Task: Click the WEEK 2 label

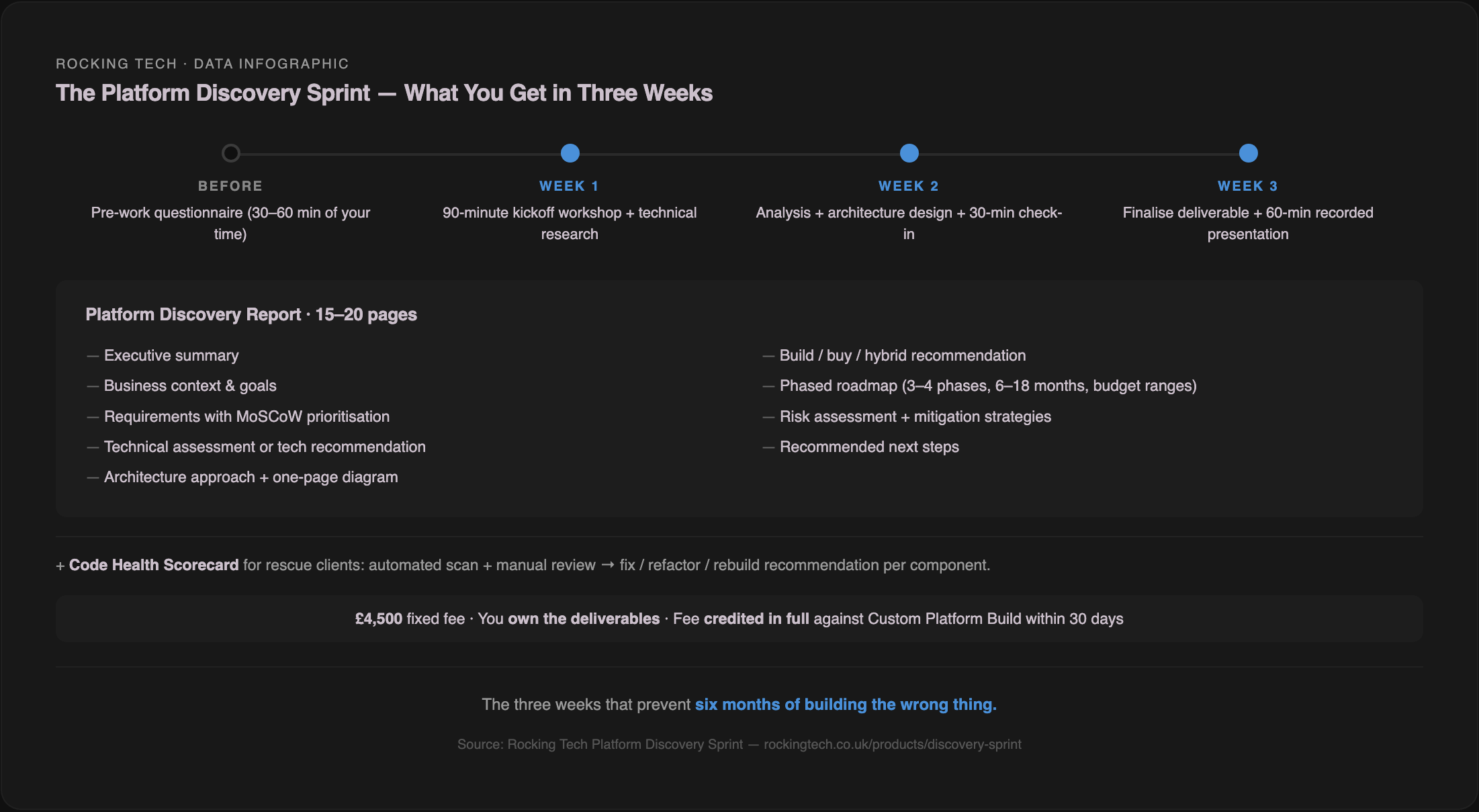Action: tap(909, 186)
